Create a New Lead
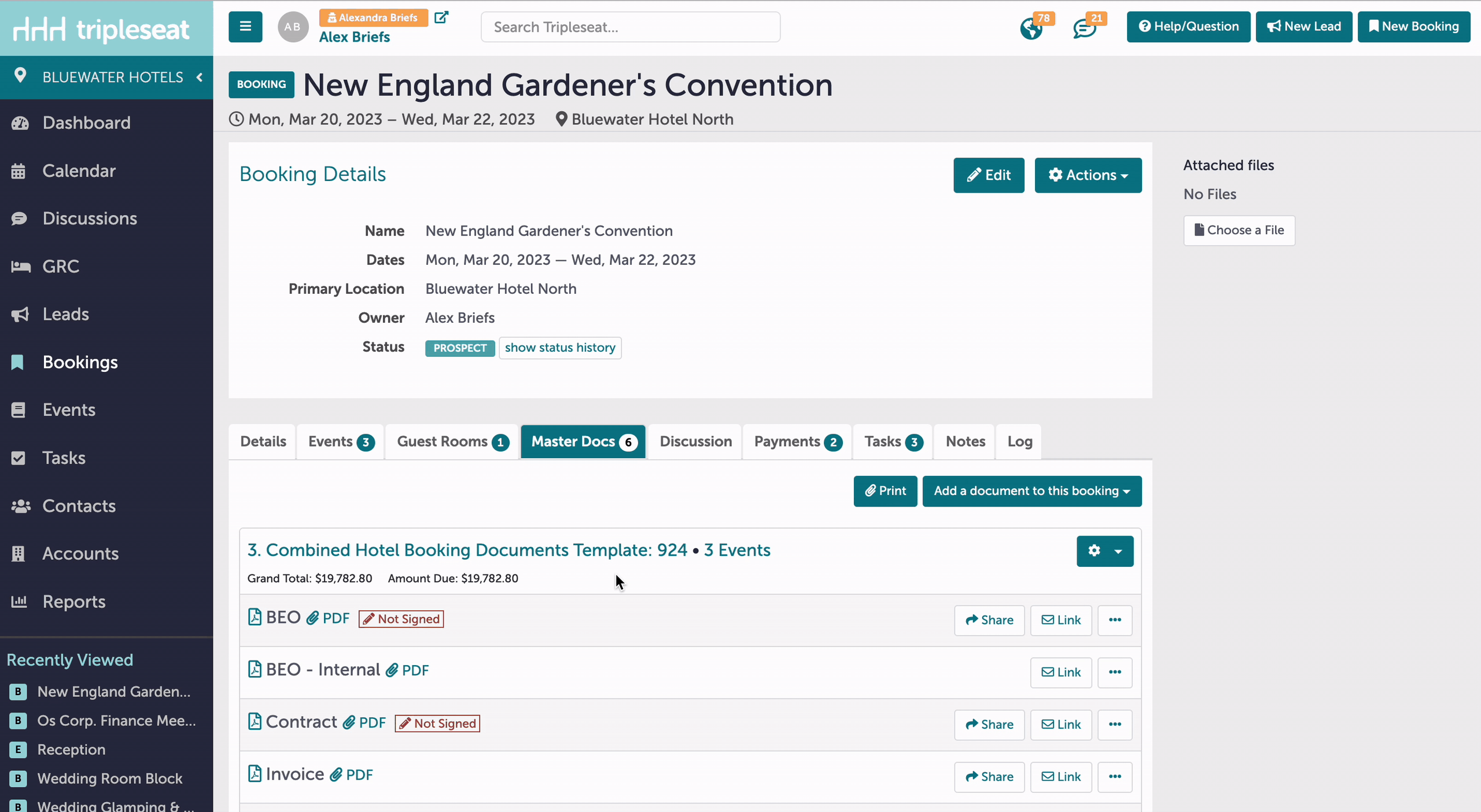The height and width of the screenshot is (812, 1481). point(1304,27)
